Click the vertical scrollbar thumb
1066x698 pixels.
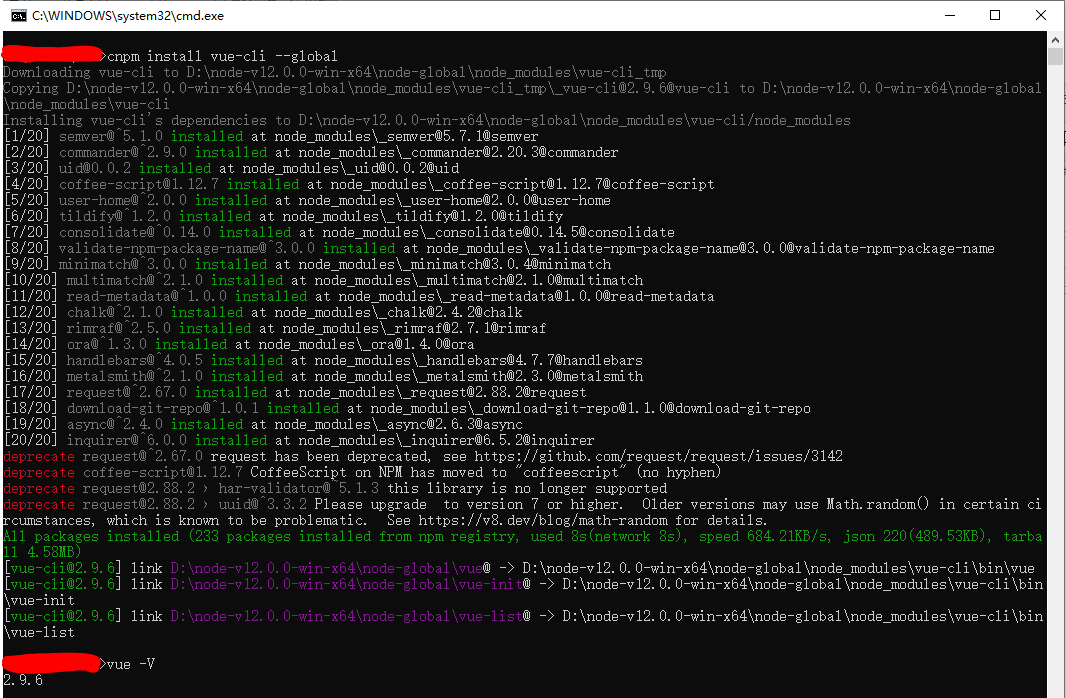coord(1055,56)
